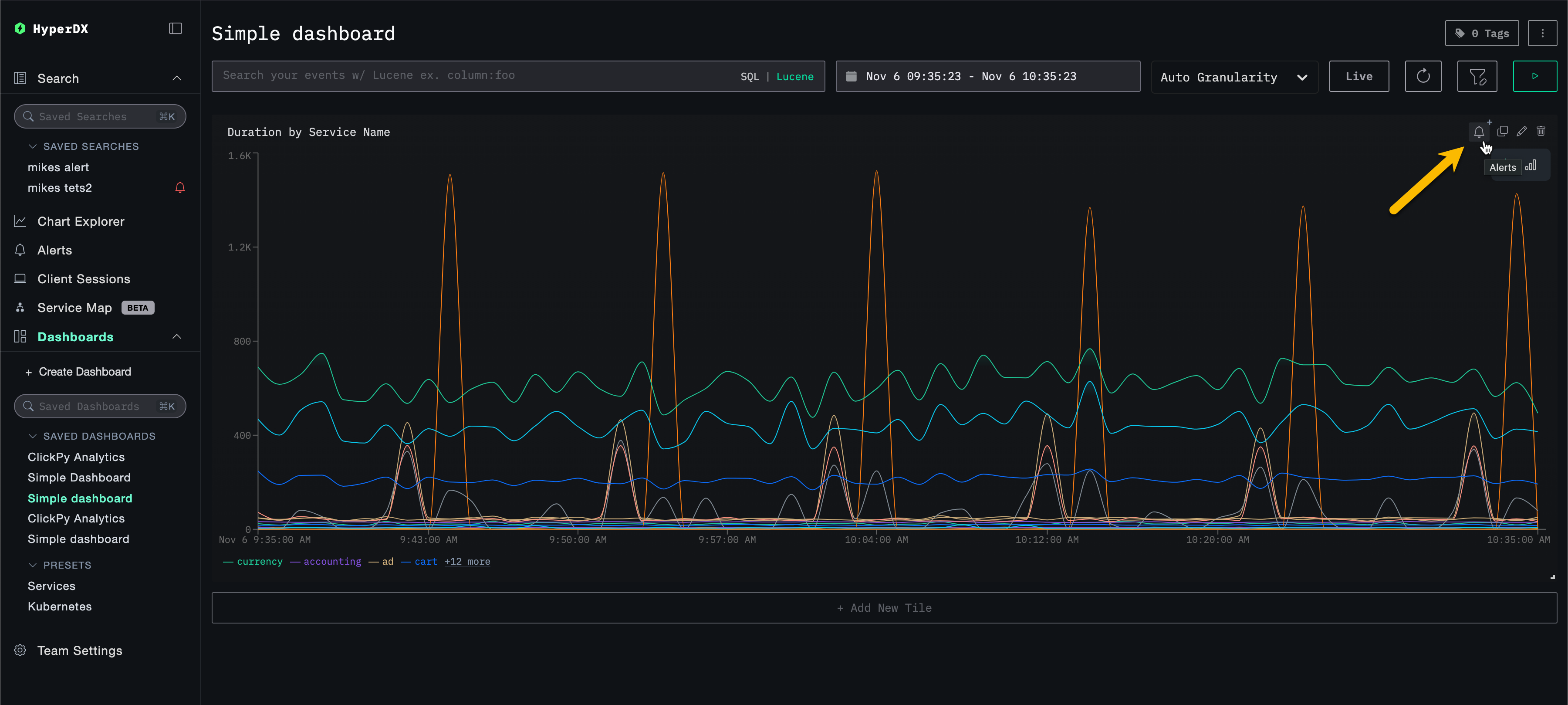
Task: Delete the tile using the trash icon
Action: click(x=1541, y=132)
